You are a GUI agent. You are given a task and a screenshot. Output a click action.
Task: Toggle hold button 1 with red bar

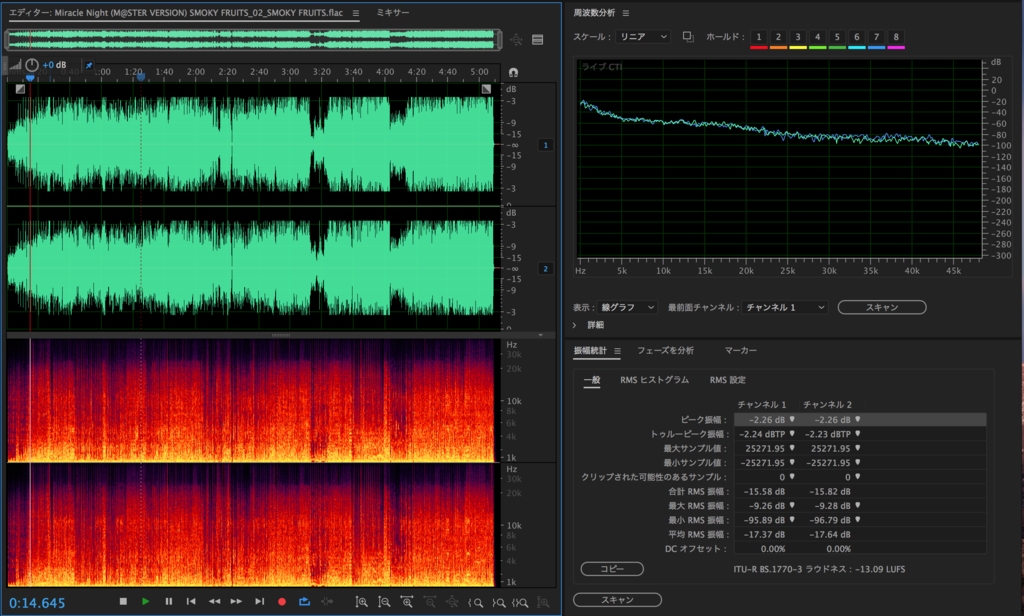click(758, 39)
